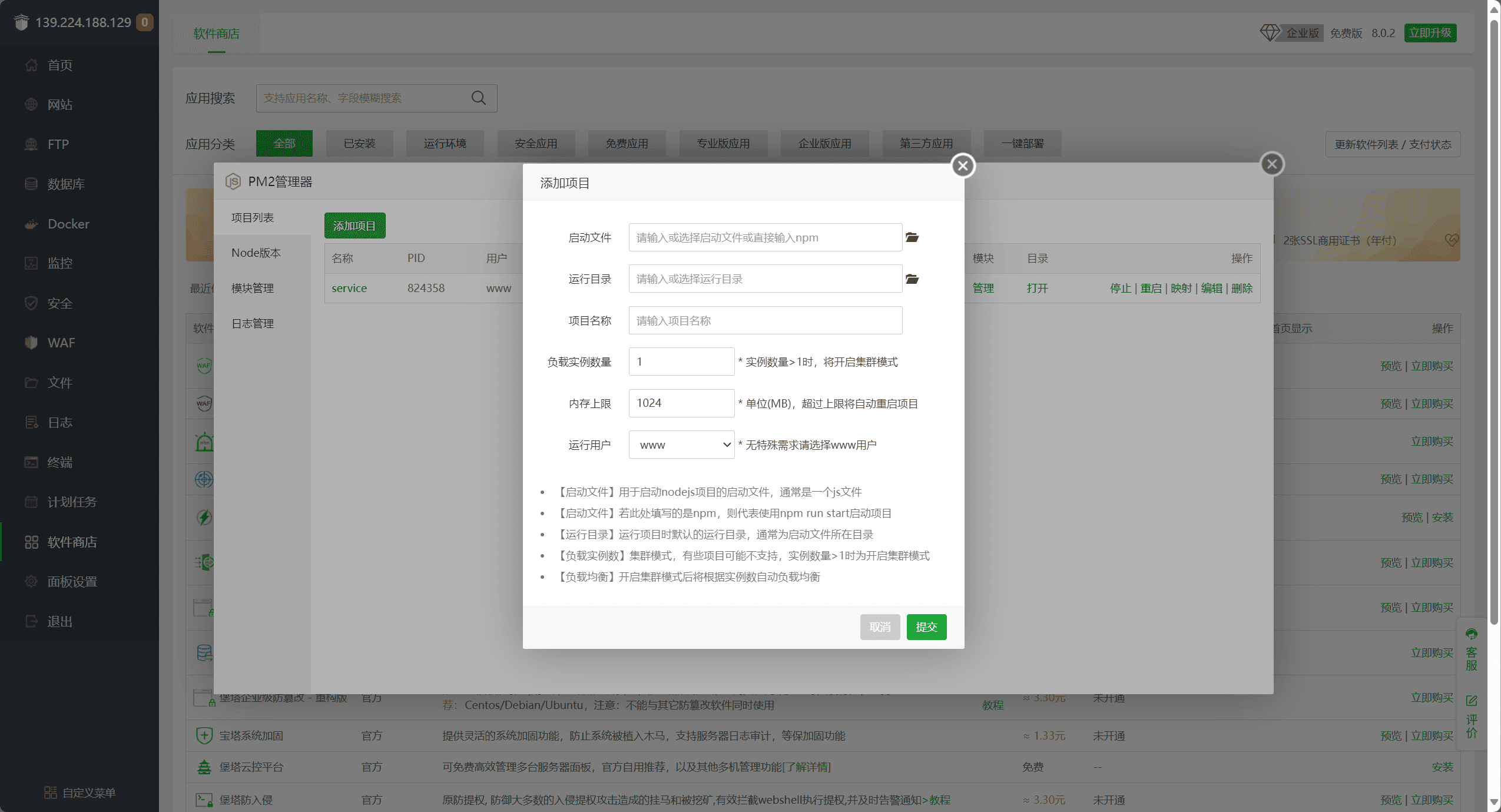
Task: Click 客服 customer service icon
Action: pos(1471,649)
